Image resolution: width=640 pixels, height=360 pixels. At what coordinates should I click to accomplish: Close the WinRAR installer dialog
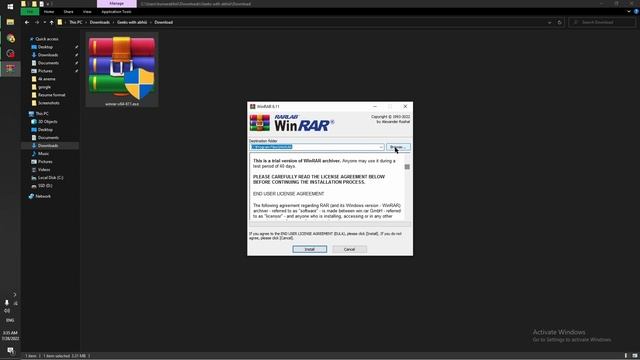405,107
